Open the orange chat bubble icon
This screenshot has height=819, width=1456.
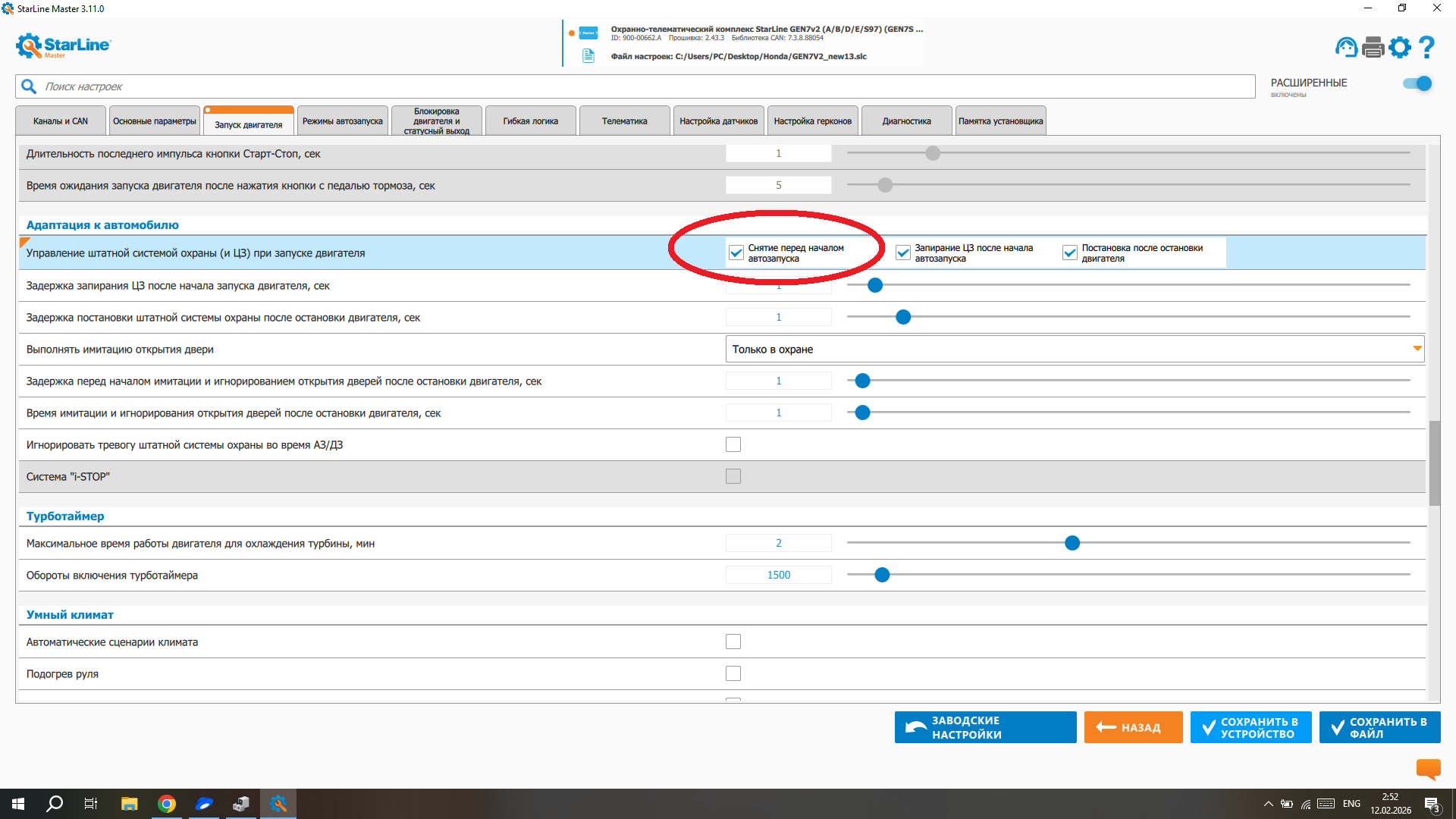(1428, 769)
